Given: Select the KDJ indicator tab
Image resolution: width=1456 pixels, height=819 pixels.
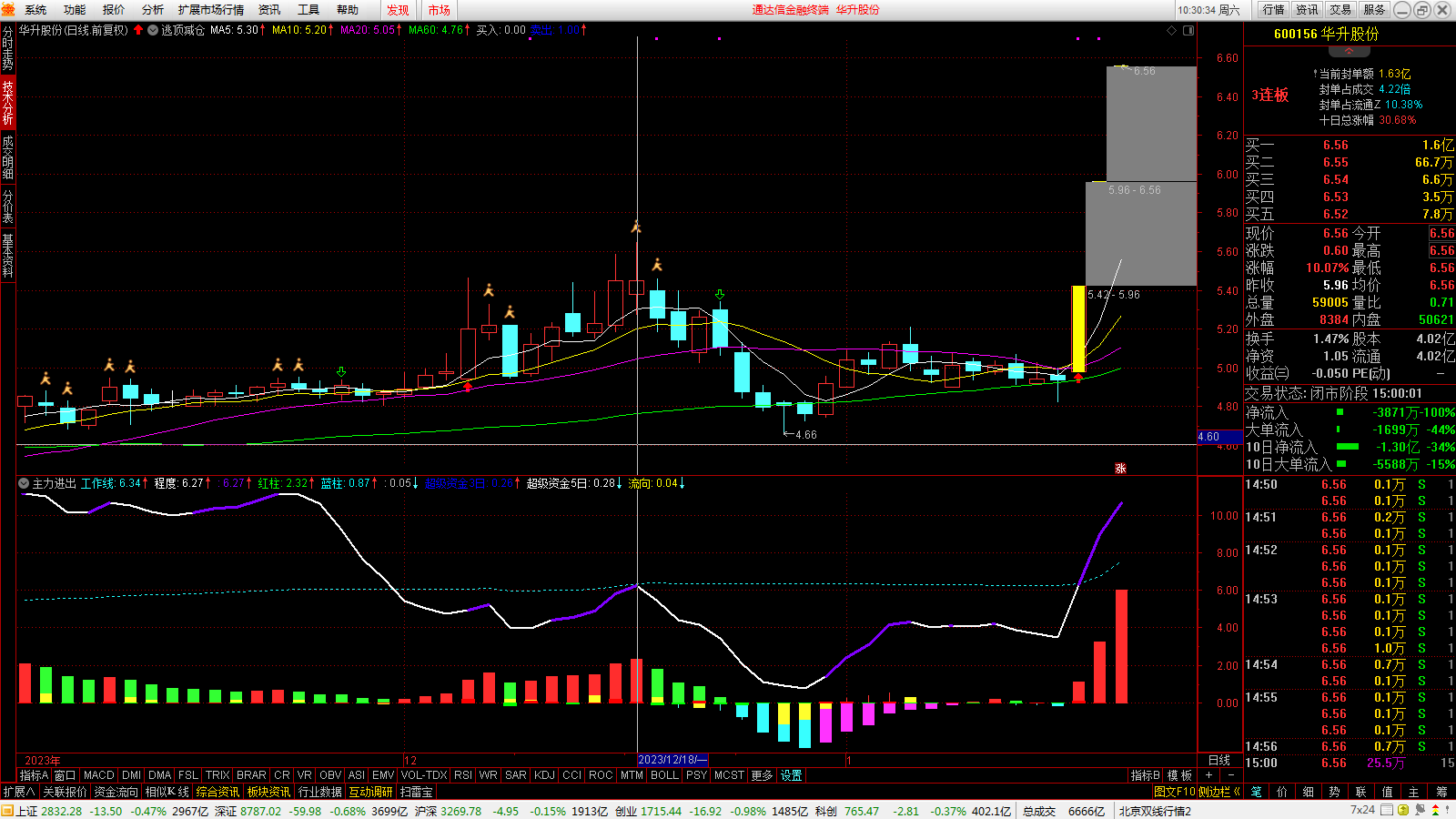Looking at the screenshot, I should (x=544, y=775).
